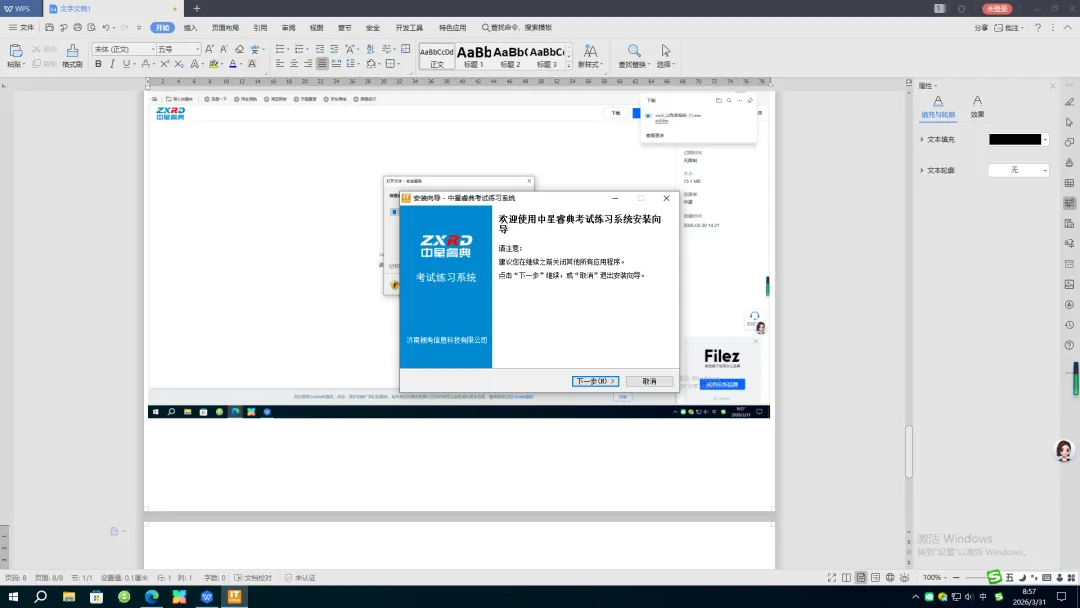Click the Print icon in quick access toolbar
This screenshot has height=608, width=1080.
pos(77,28)
